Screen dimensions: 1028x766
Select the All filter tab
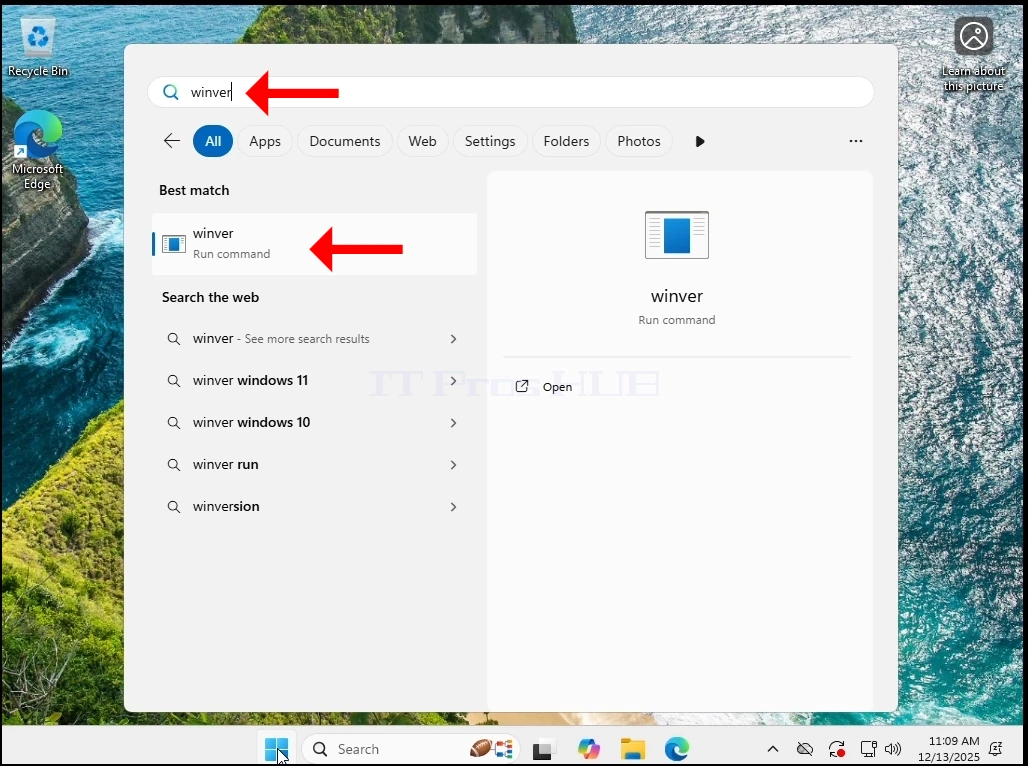[x=213, y=141]
